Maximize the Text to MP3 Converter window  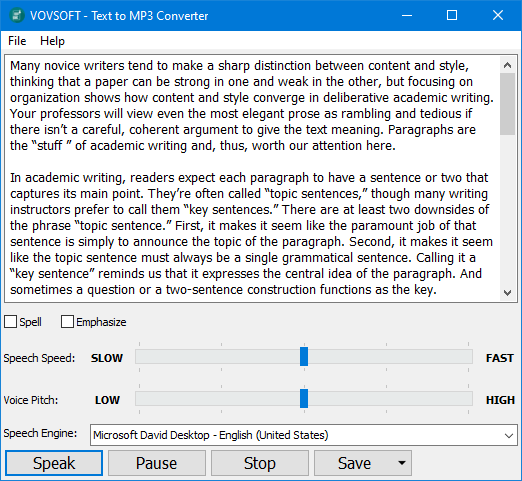click(452, 15)
